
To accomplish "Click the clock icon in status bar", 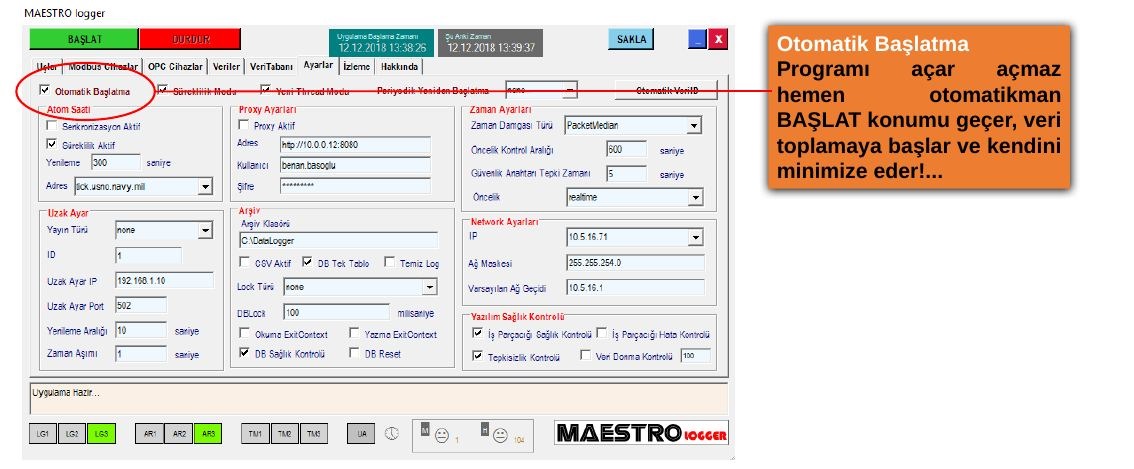I will click(x=391, y=433).
